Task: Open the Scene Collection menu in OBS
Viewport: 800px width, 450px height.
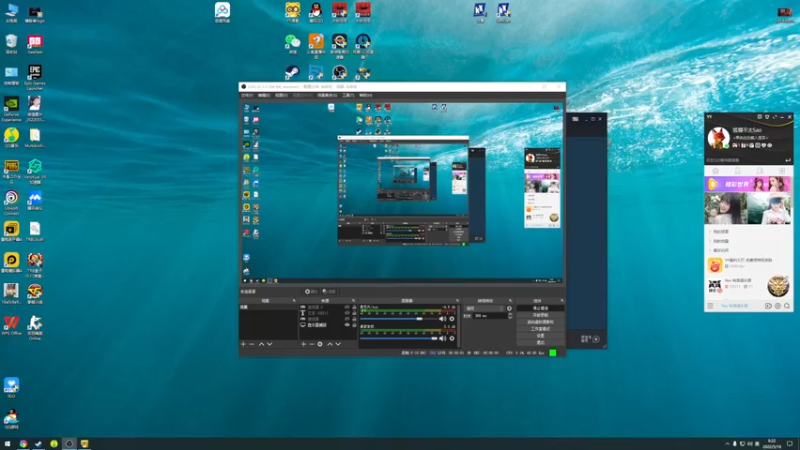Action: [327, 95]
